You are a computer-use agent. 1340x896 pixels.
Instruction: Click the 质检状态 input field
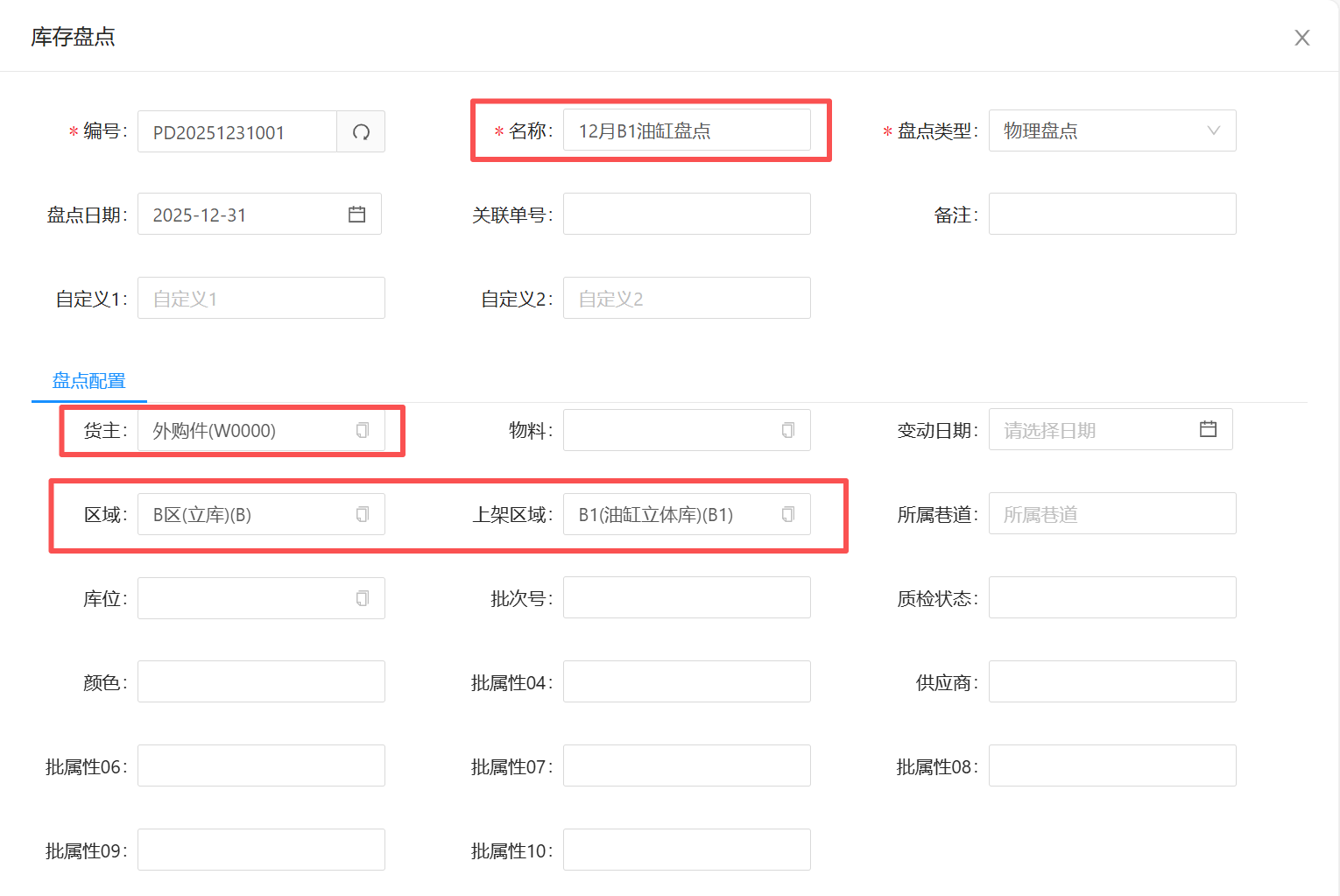tap(1111, 598)
